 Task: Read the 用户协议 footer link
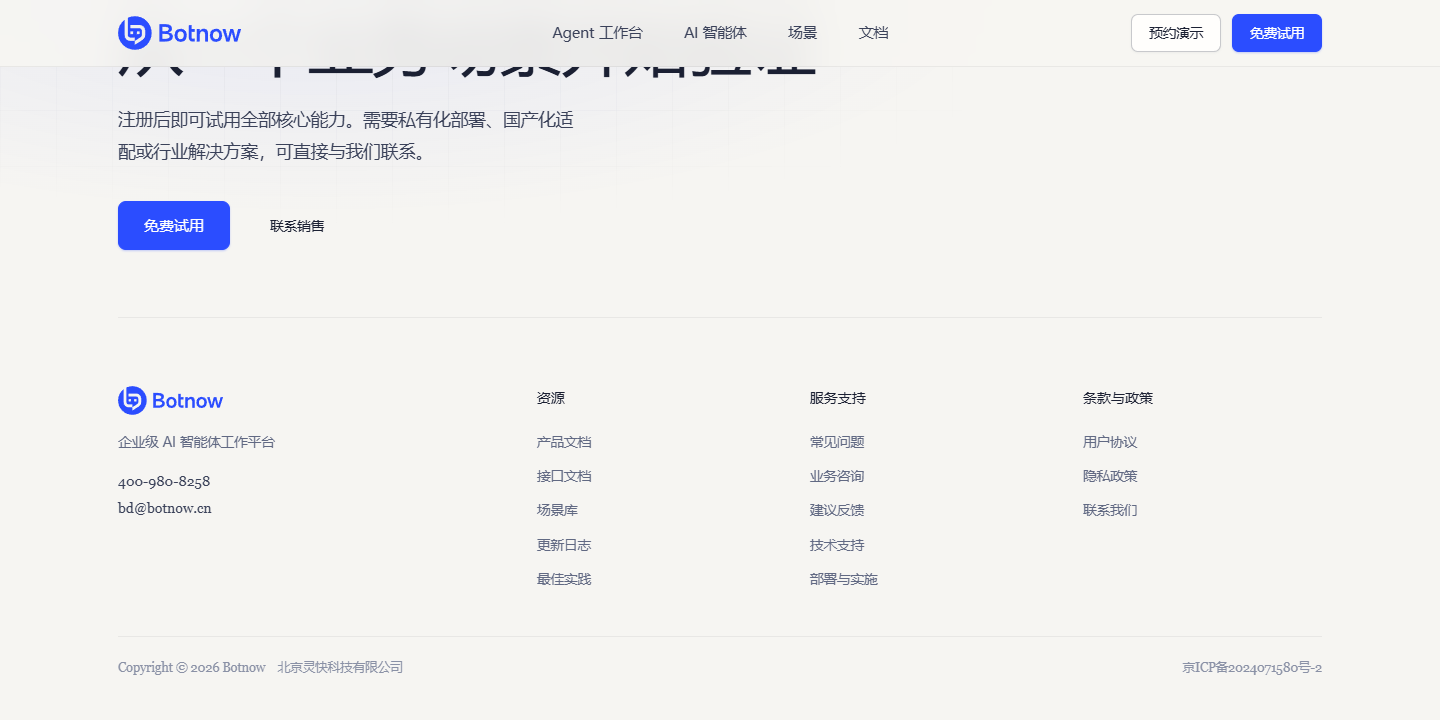click(1110, 442)
